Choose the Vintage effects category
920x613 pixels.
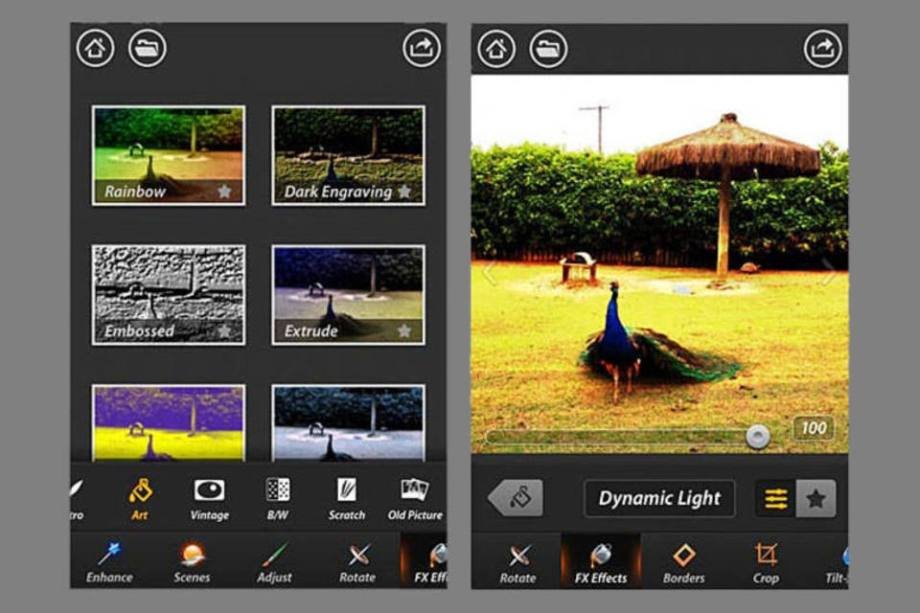209,497
